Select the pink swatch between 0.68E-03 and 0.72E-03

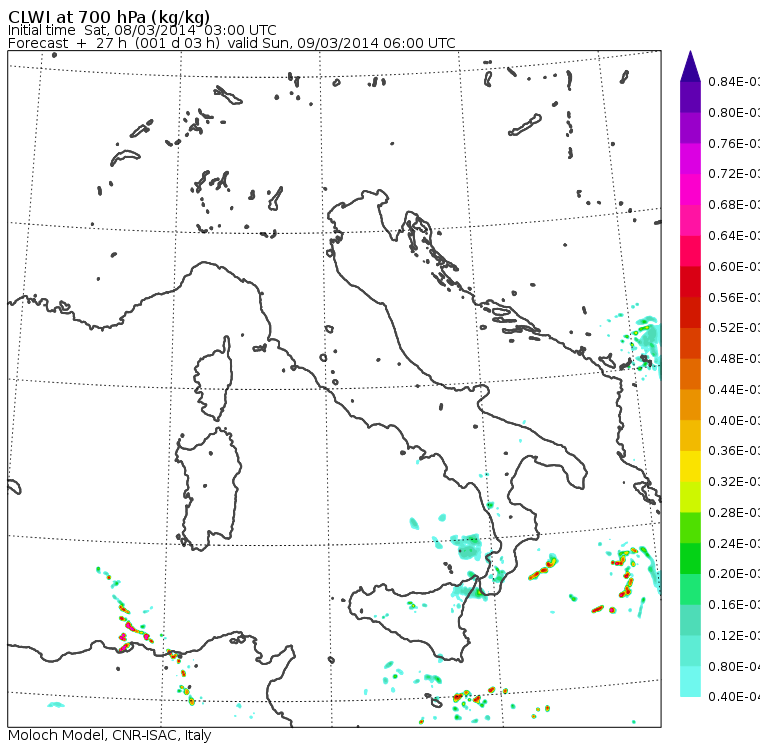(690, 190)
